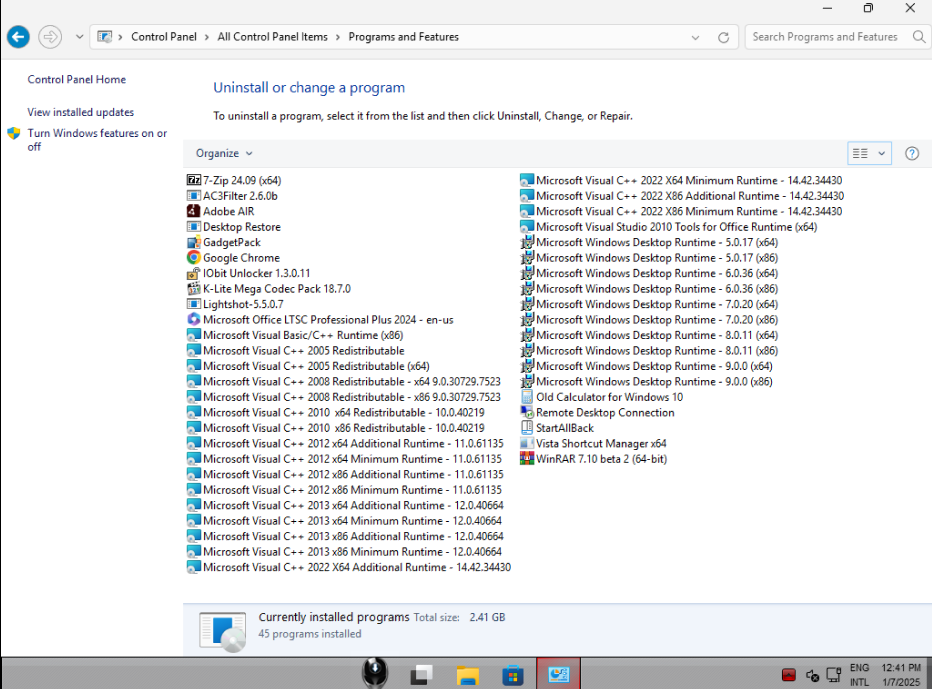Click the Control Panel taskbar icon

(x=559, y=674)
